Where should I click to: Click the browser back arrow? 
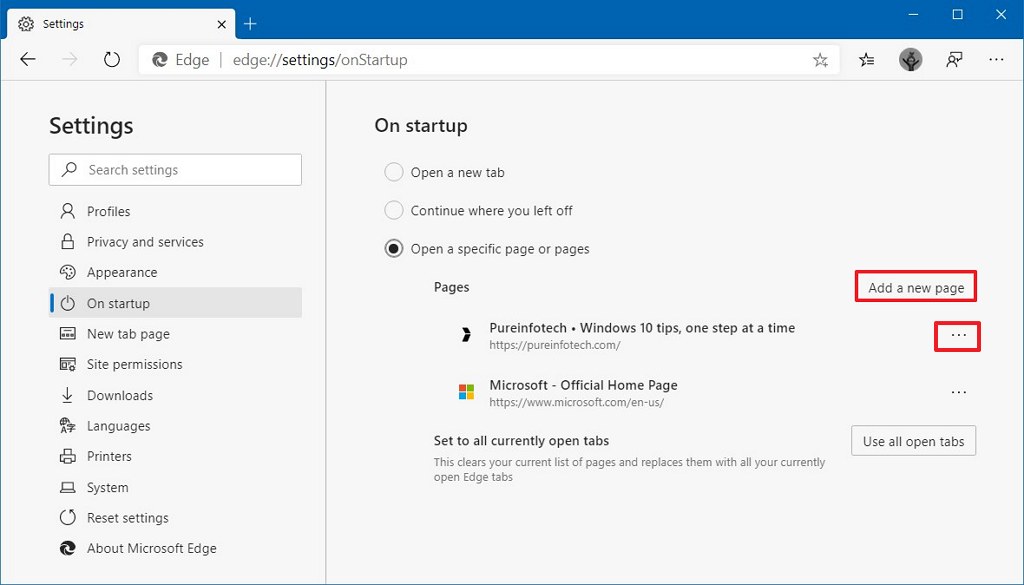[28, 60]
